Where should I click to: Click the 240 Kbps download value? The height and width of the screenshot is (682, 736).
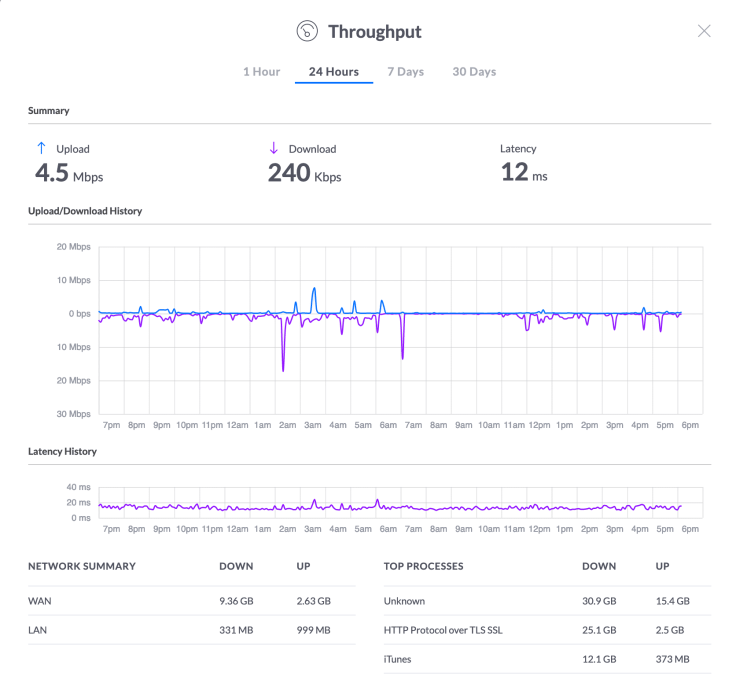[x=305, y=173]
